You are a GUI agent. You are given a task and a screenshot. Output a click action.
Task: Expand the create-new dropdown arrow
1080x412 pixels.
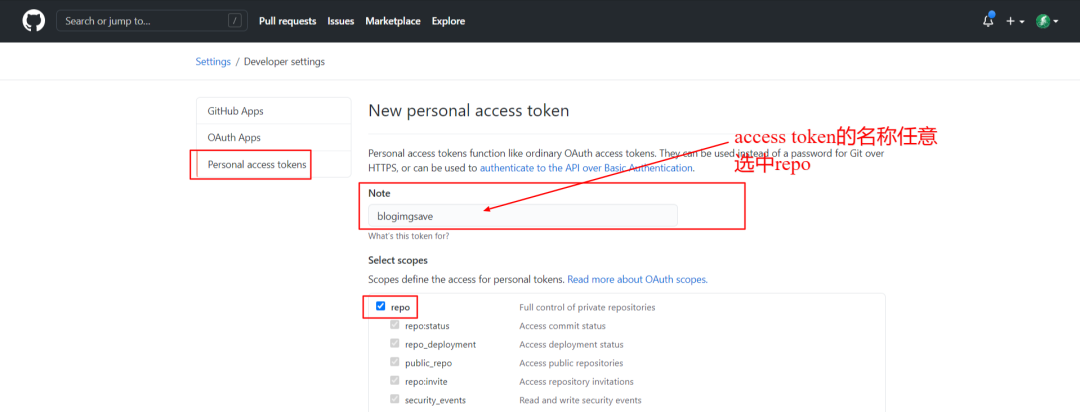pyautogui.click(x=1022, y=22)
